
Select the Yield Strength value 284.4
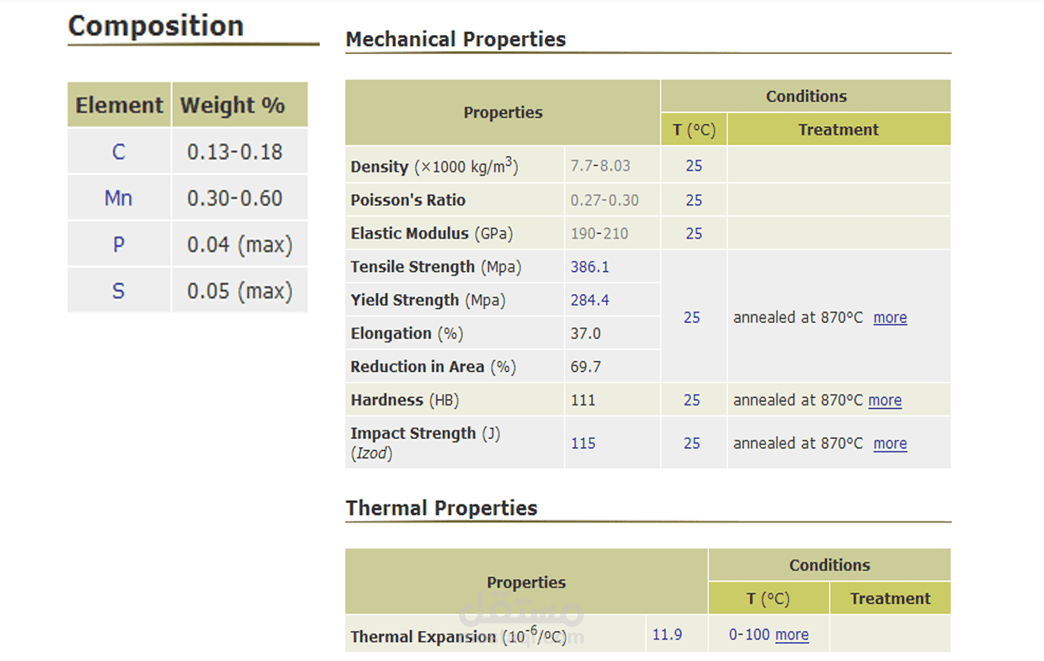589,300
